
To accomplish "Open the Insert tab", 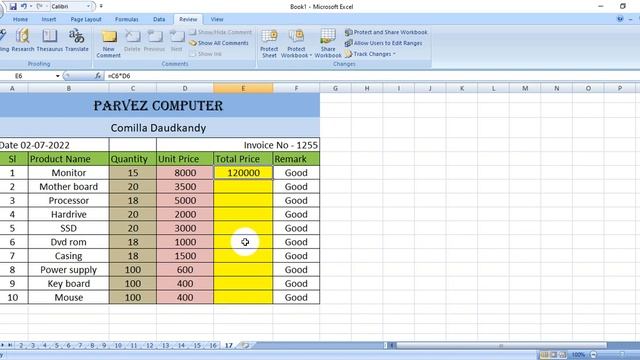I will click(x=49, y=19).
